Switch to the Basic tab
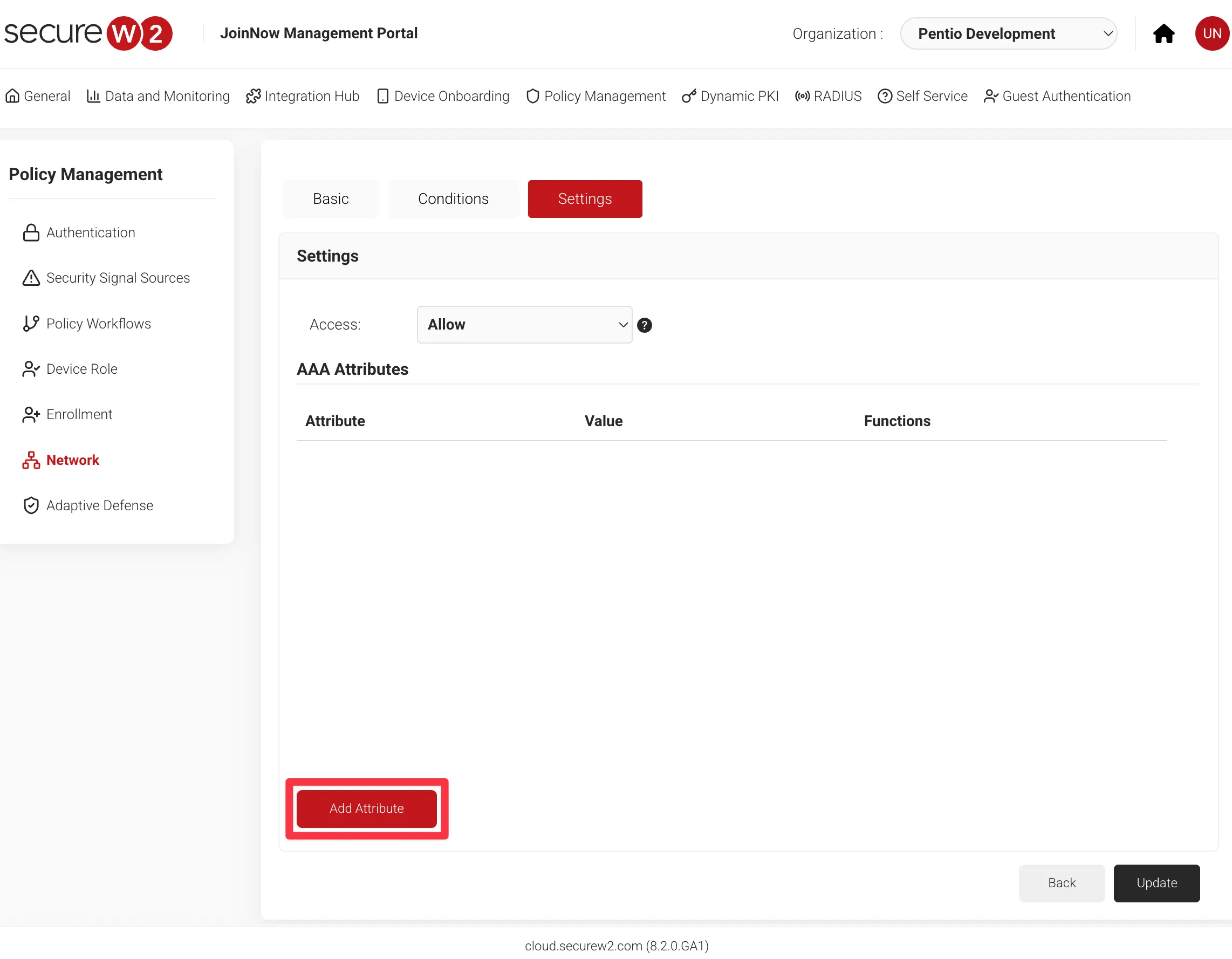 point(331,198)
